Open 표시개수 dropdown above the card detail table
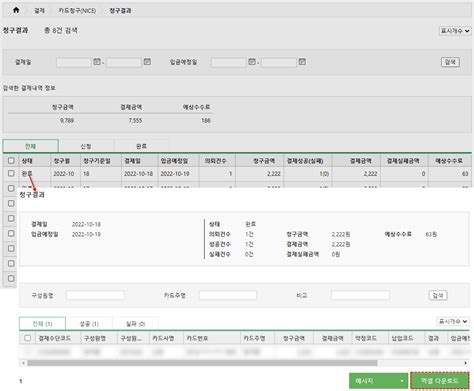Viewport: 474px width, 391px height. pos(453,321)
